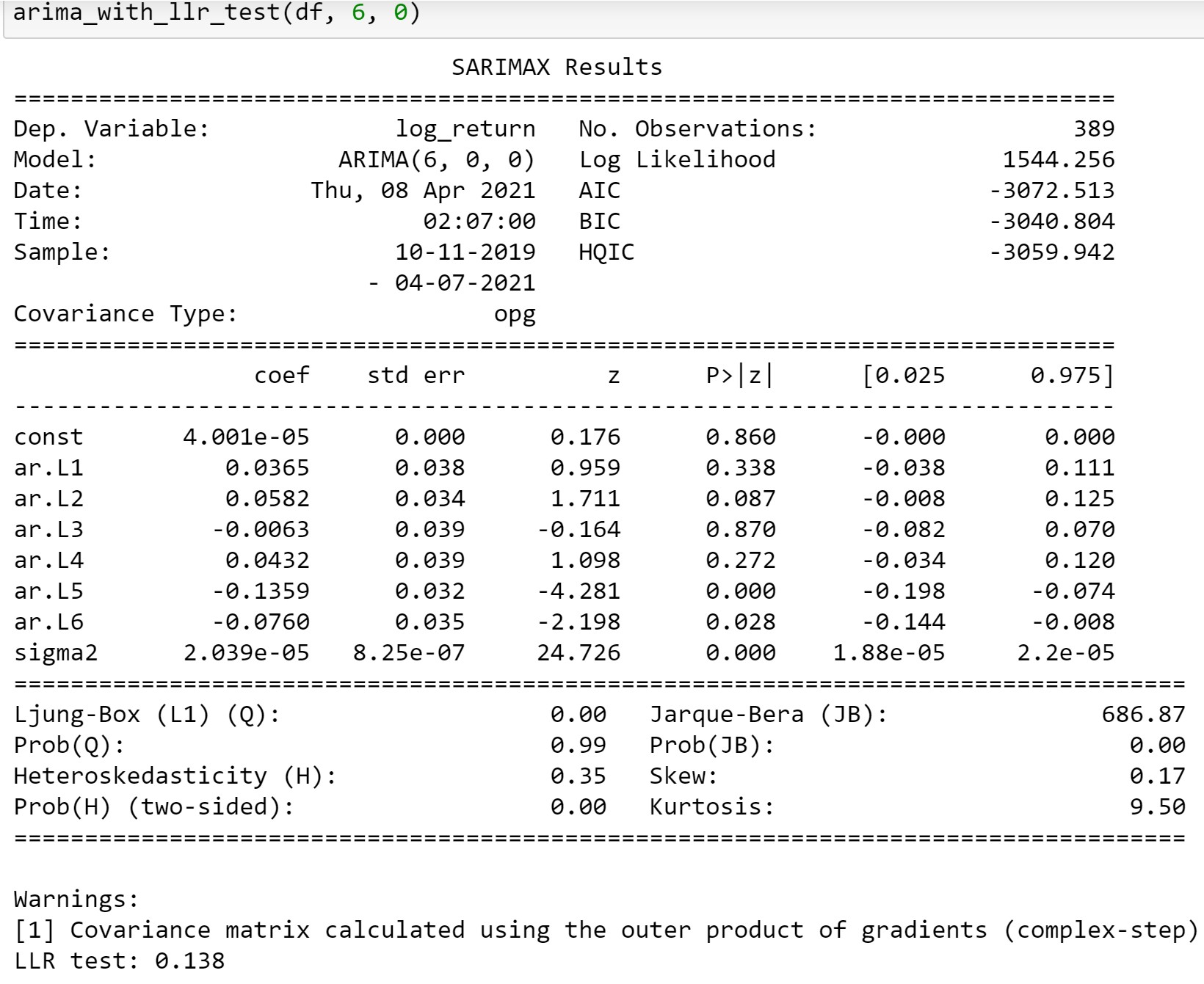Viewport: 1204px width, 984px height.
Task: Select the ar.L6 coefficient -0.0760
Action: pos(261,622)
